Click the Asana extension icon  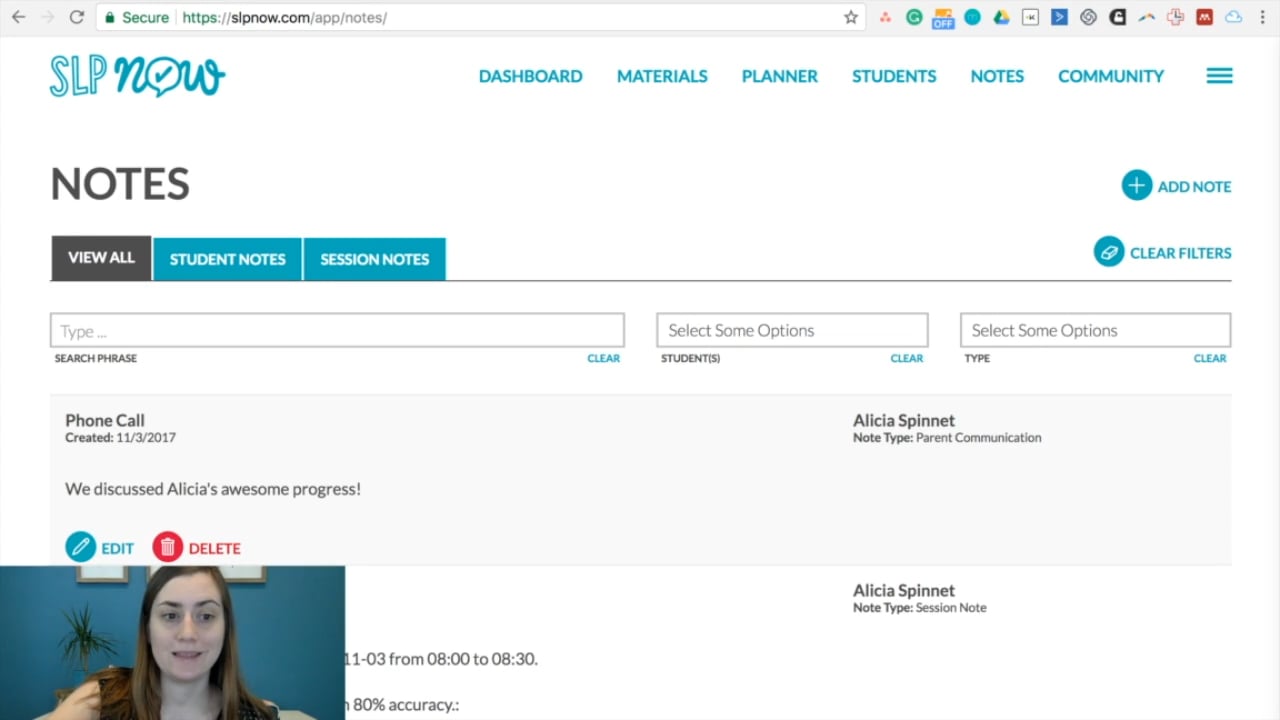[885, 17]
